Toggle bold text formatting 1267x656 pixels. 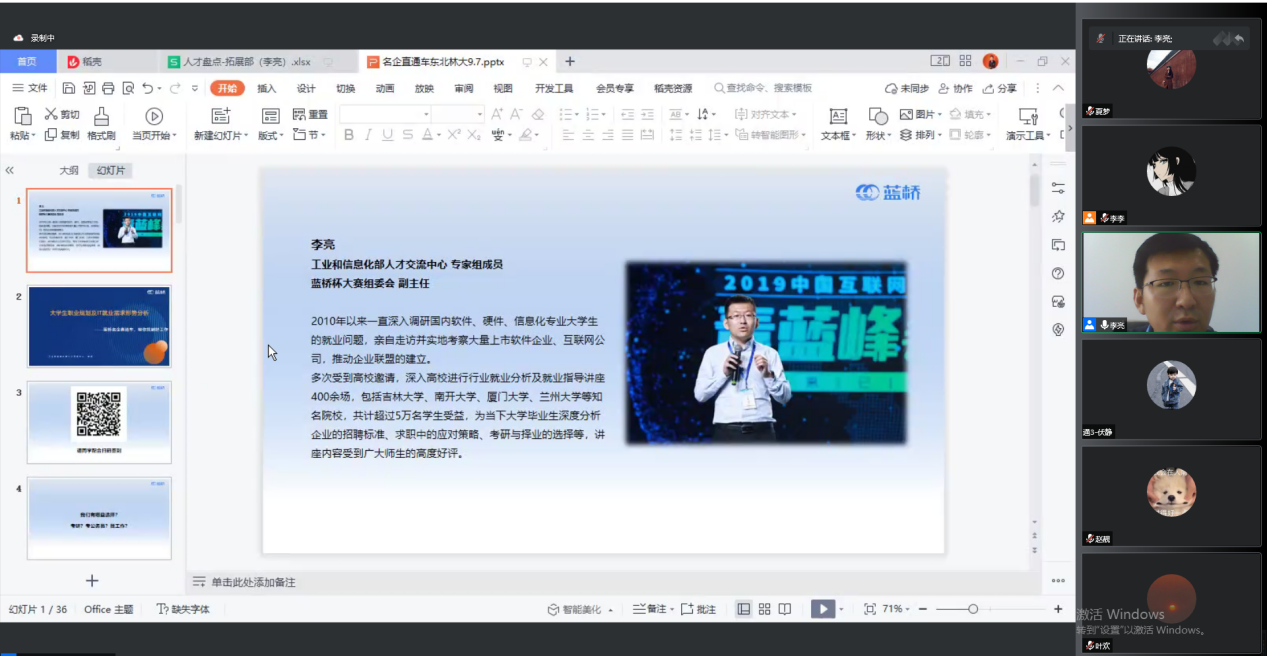(349, 135)
